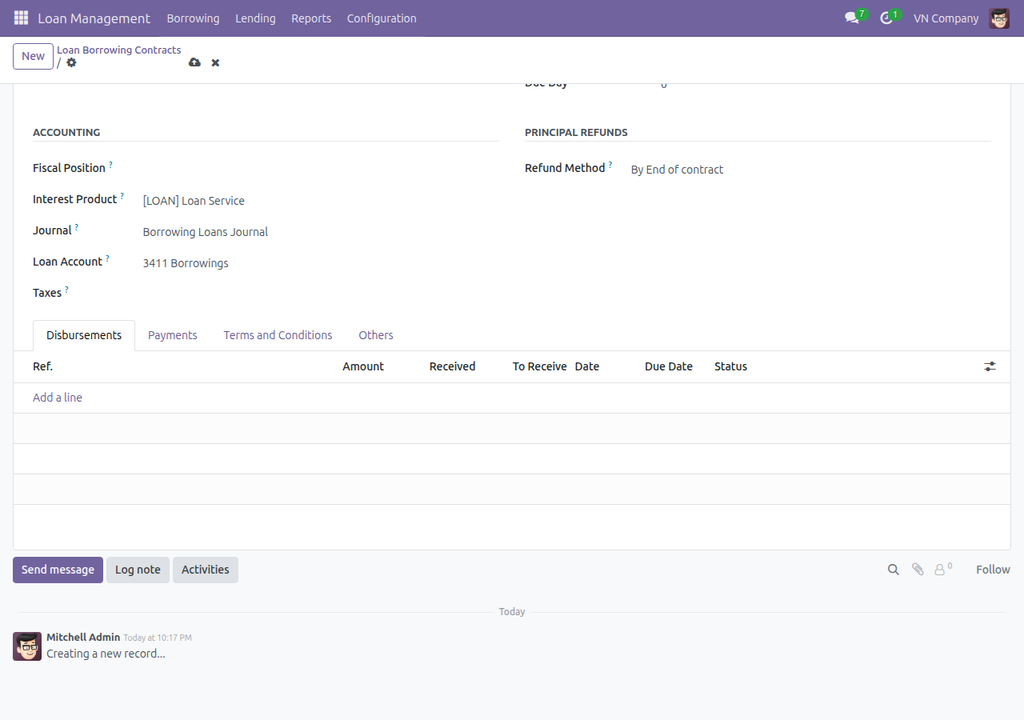The height and width of the screenshot is (720, 1024).
Task: Open the activities clock icon
Action: (x=886, y=18)
